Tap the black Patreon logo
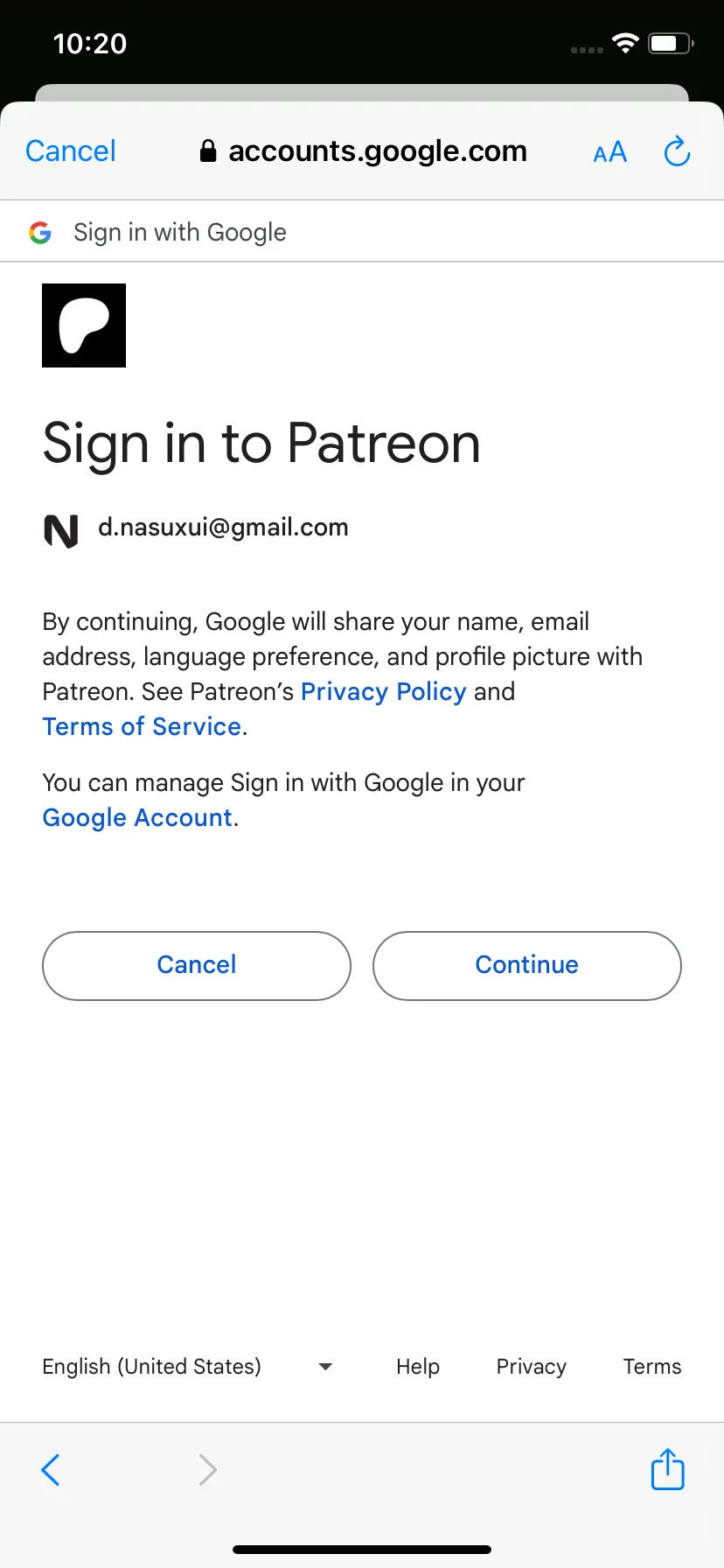The width and height of the screenshot is (724, 1568). (x=84, y=325)
